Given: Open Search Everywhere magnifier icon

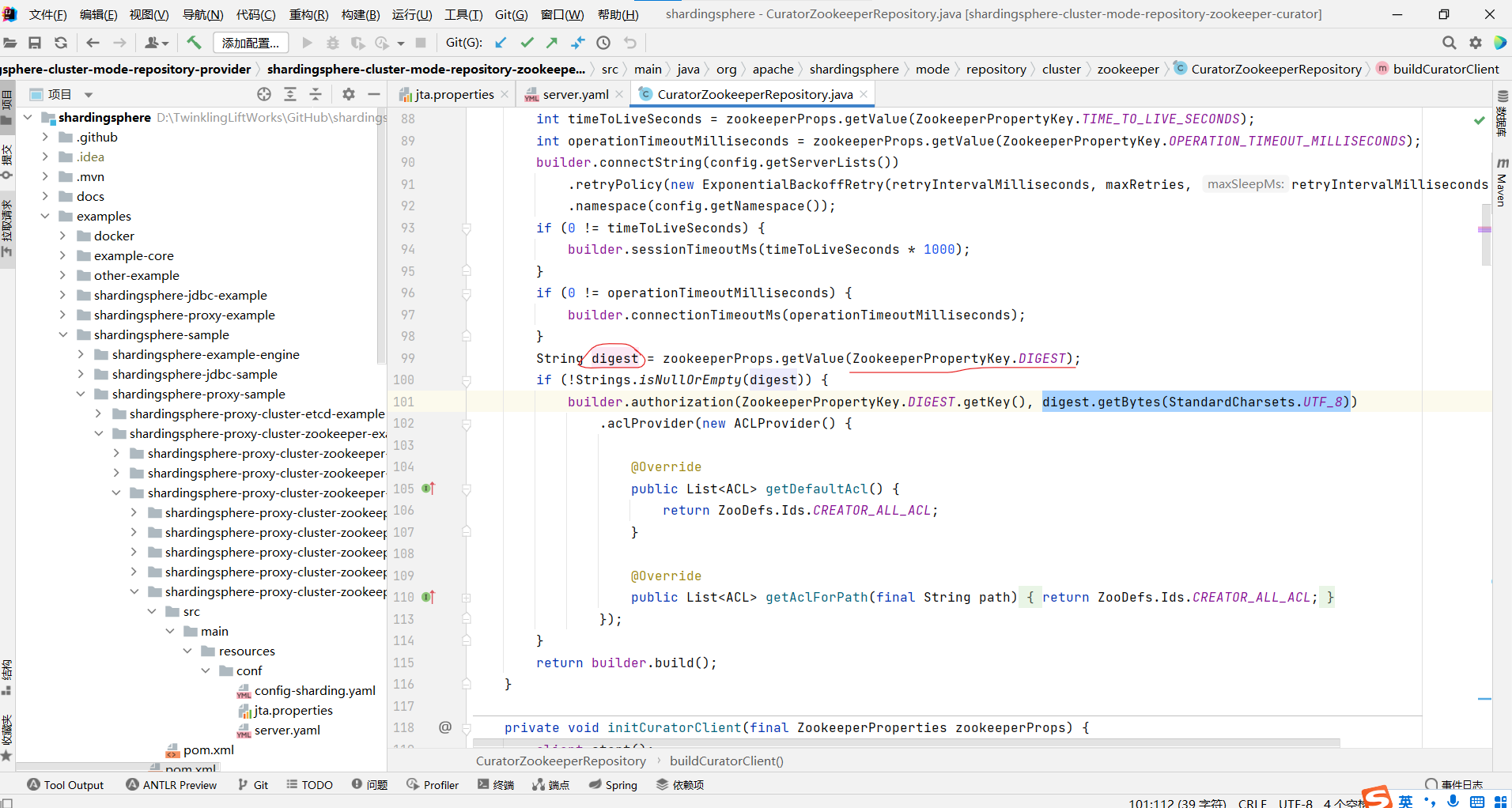Looking at the screenshot, I should pos(1449,43).
